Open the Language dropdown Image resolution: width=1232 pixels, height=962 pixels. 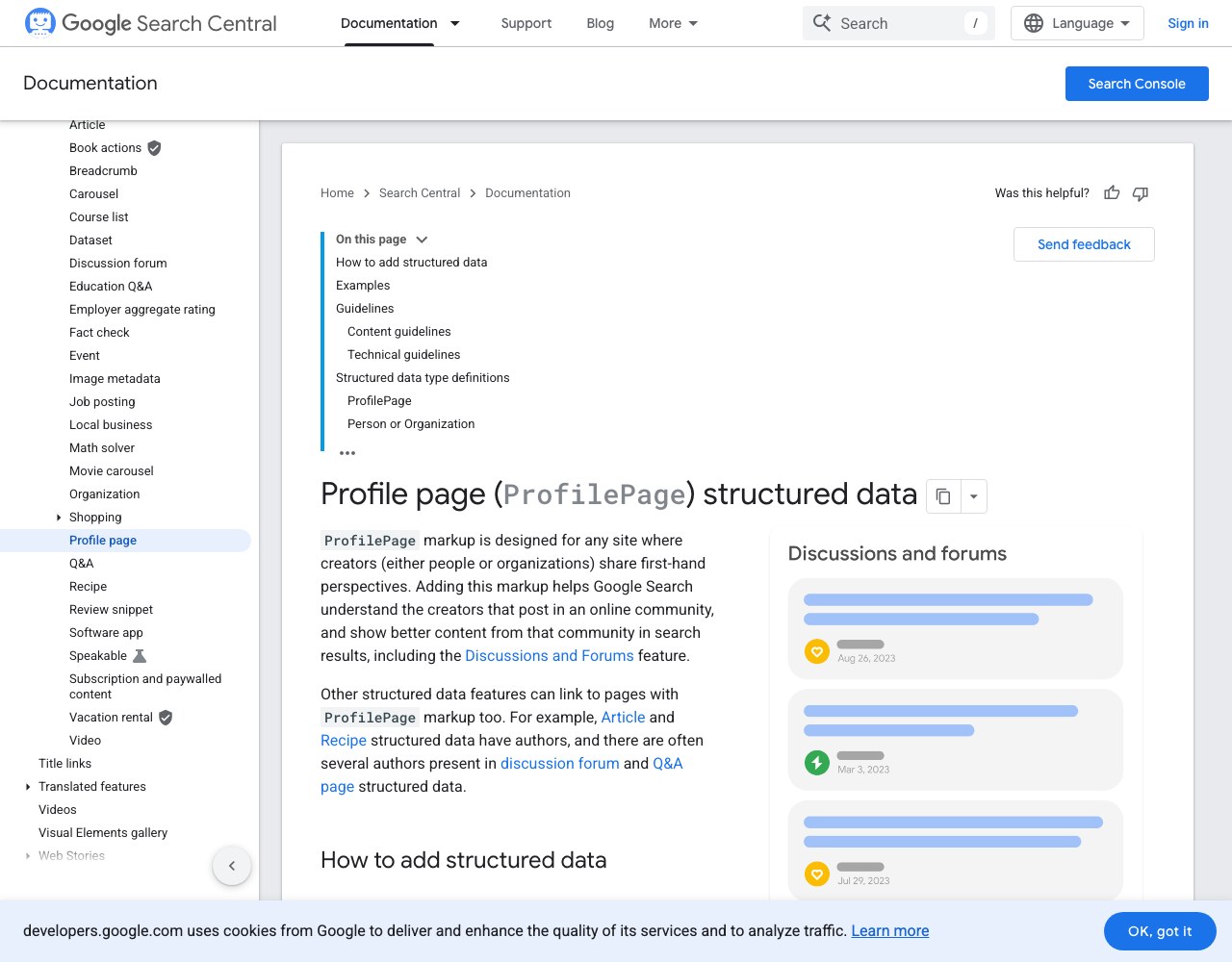[1077, 23]
